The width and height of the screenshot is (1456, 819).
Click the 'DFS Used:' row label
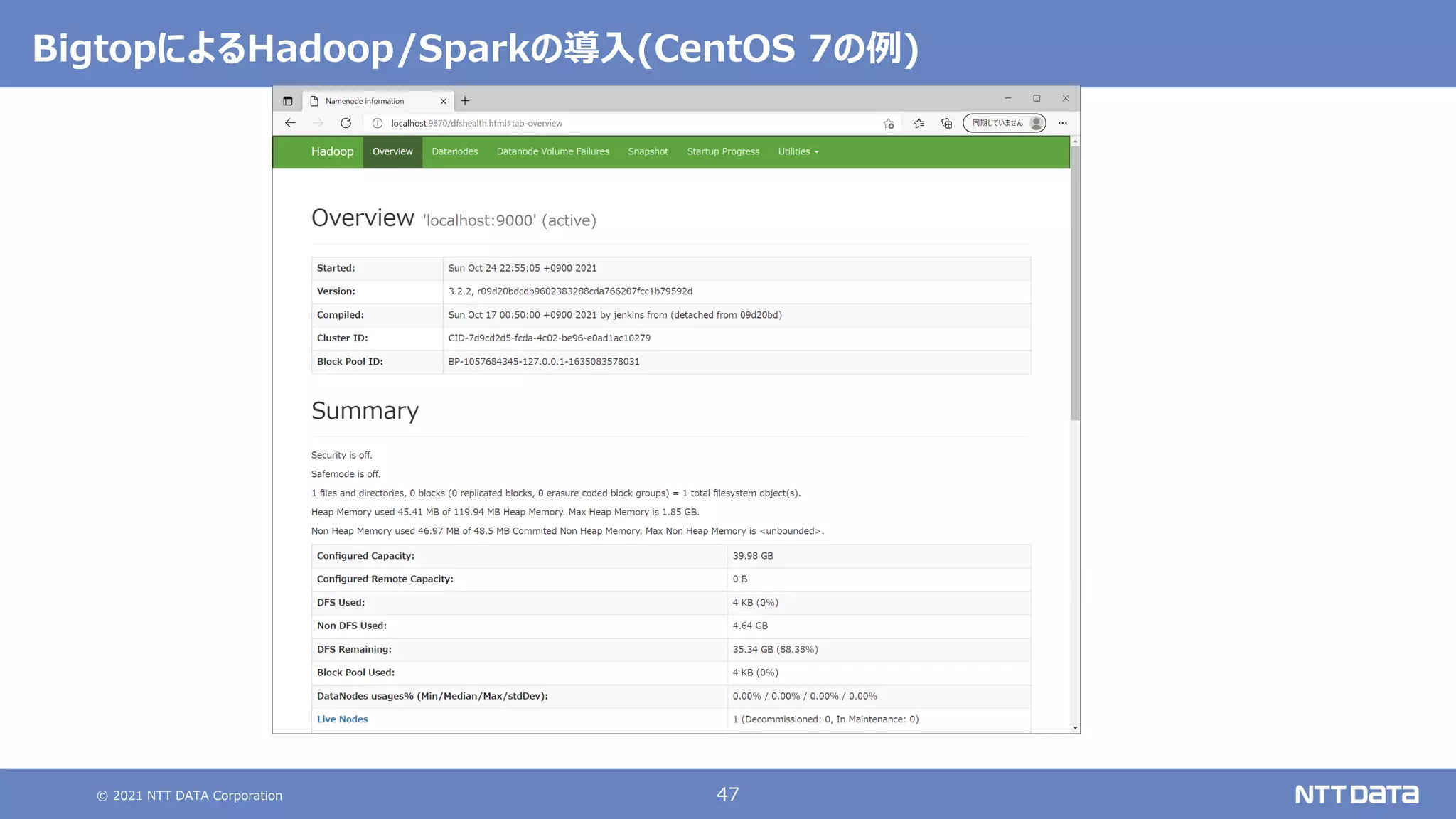[341, 603]
